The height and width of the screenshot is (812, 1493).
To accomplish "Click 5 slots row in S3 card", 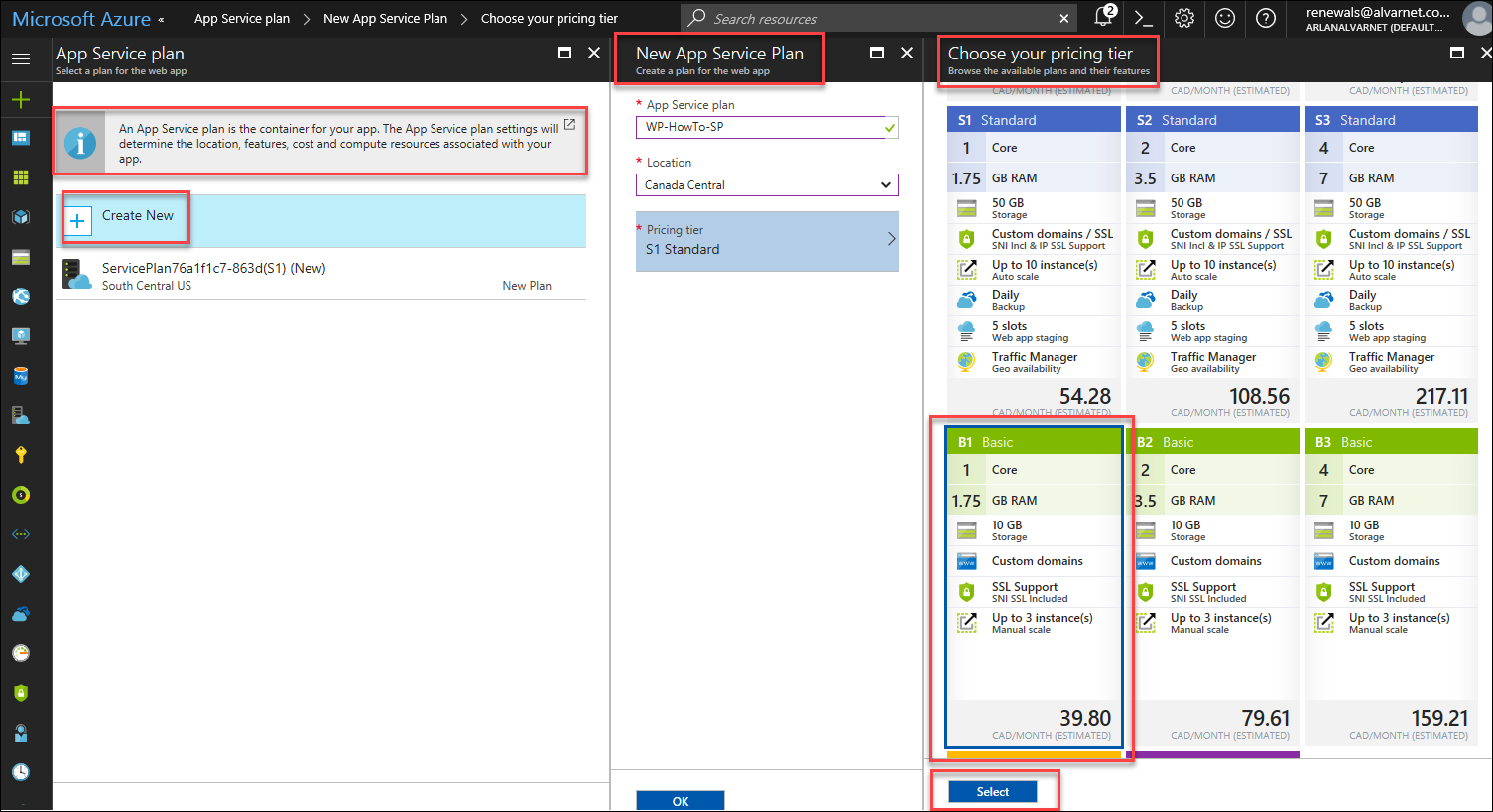I will tap(1391, 331).
